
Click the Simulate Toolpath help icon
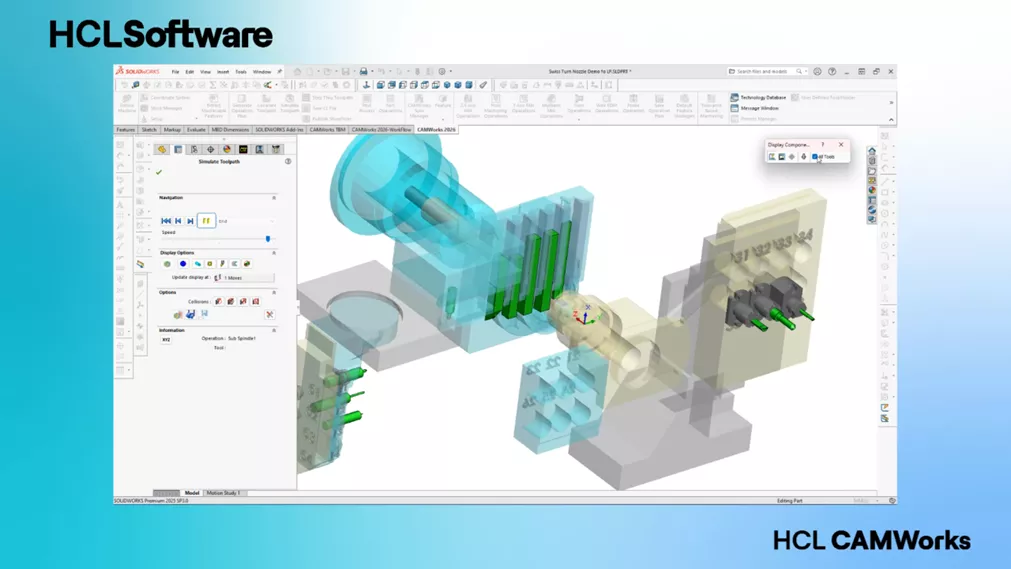pyautogui.click(x=288, y=161)
